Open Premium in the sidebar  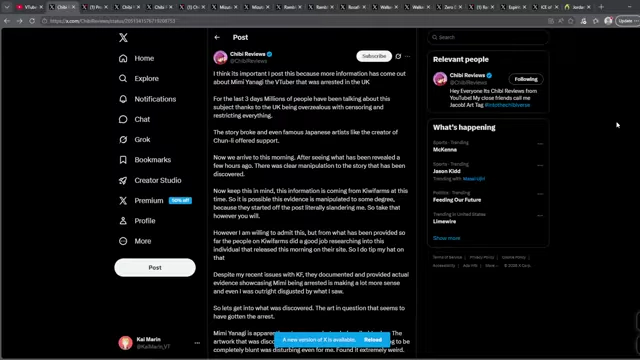141,200
